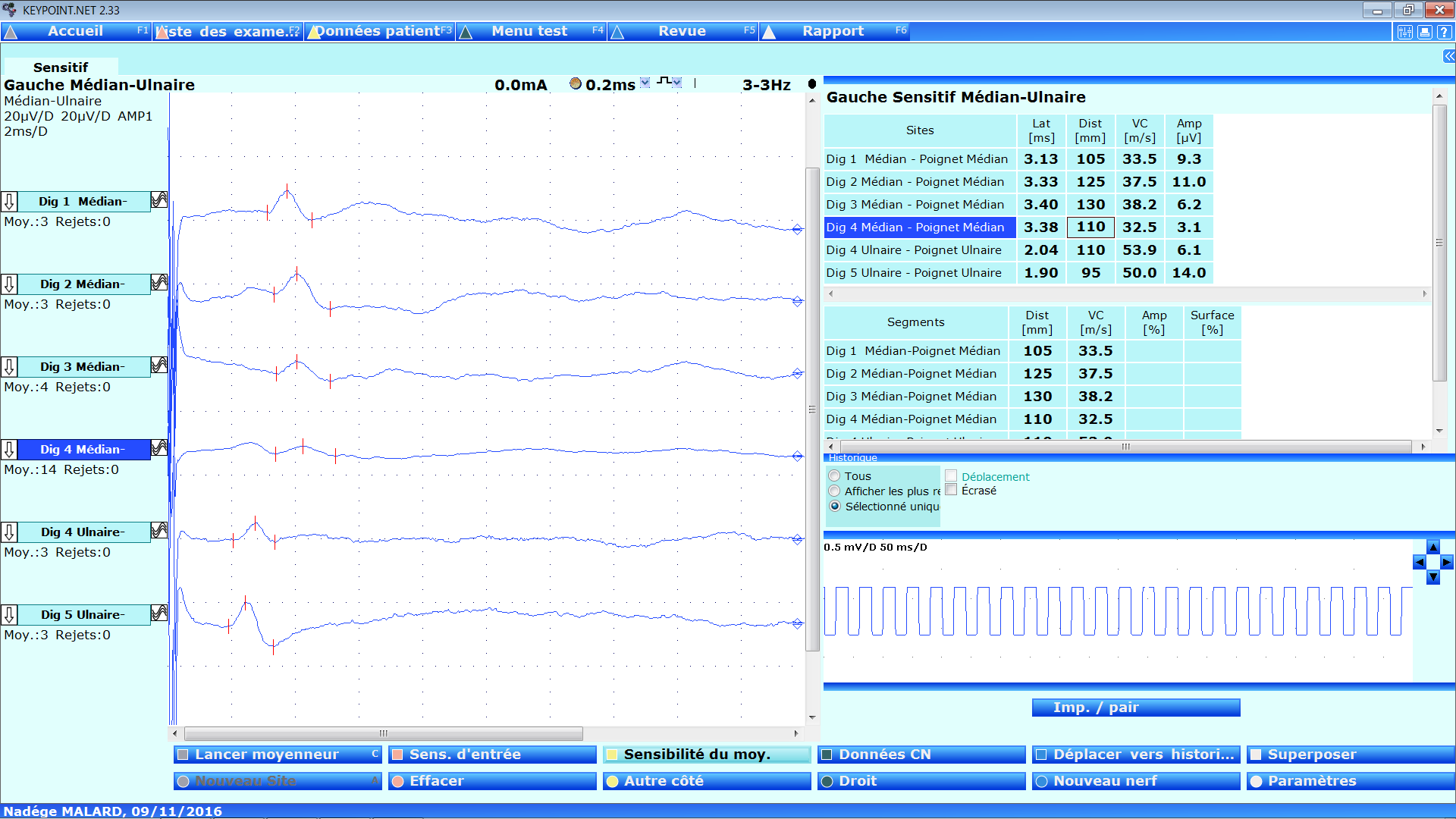Click the down-arrow icon beside Dig 2 Médian
1456x819 pixels.
[x=9, y=284]
